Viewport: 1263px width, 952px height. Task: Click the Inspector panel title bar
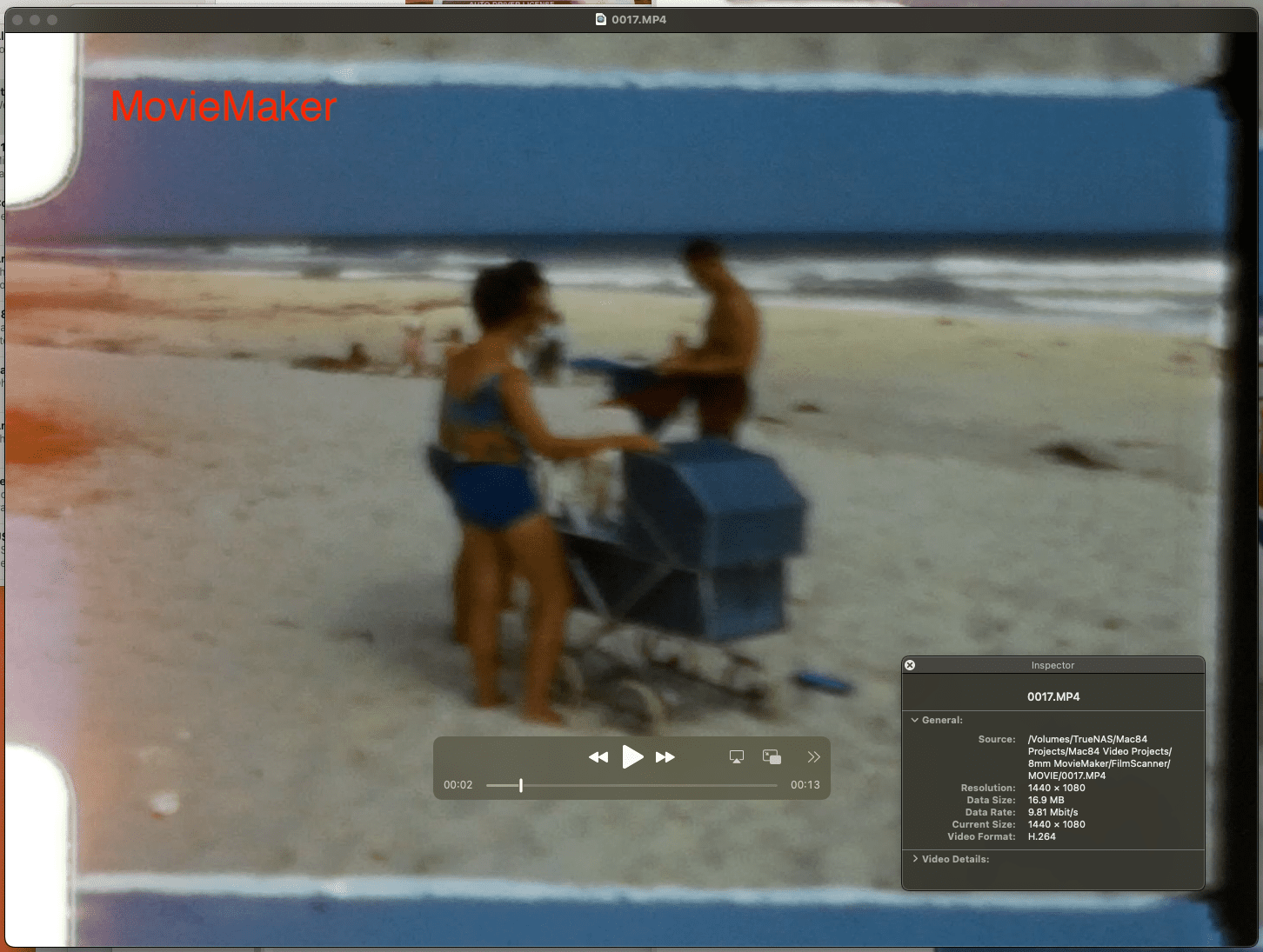[x=1052, y=665]
